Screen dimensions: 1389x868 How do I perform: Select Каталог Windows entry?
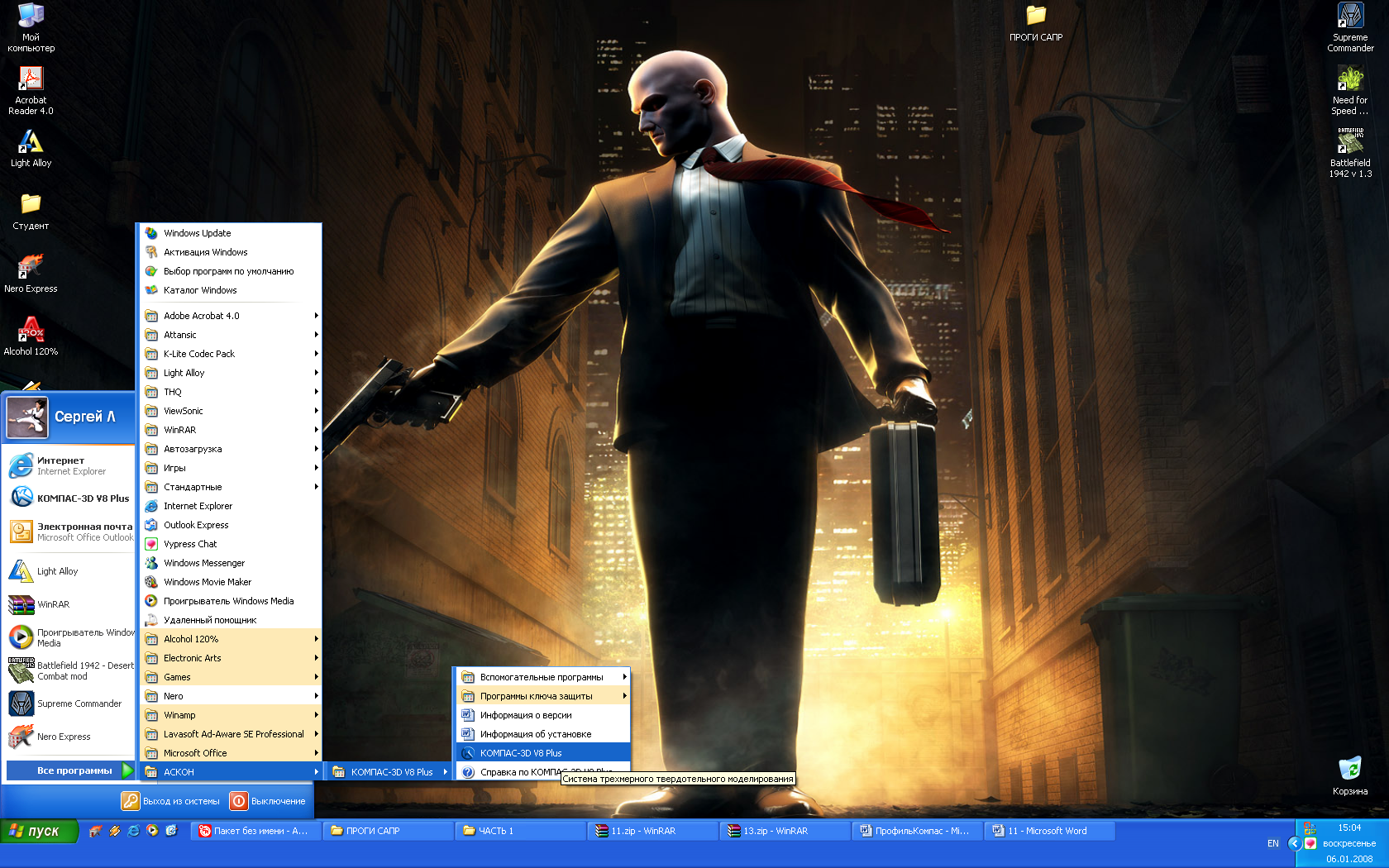[231, 290]
